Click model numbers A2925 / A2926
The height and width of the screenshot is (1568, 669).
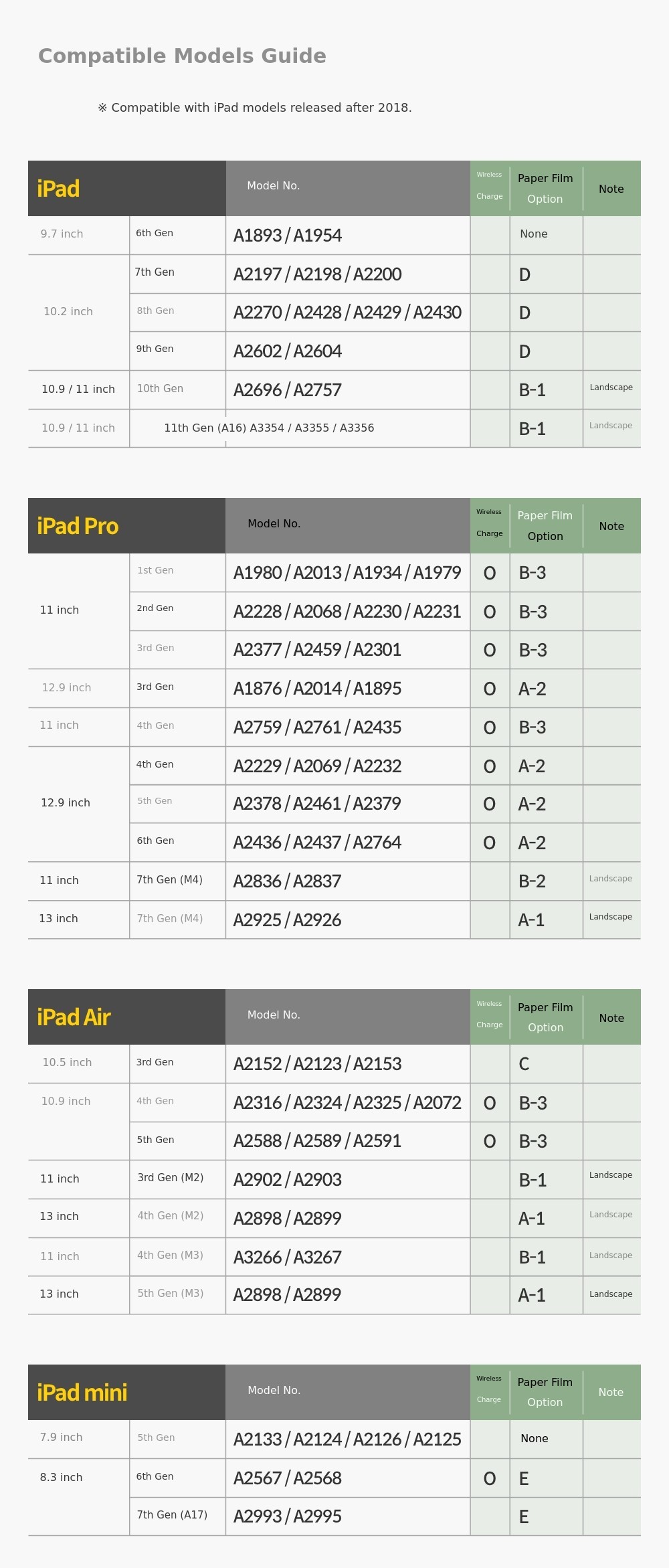[x=287, y=920]
